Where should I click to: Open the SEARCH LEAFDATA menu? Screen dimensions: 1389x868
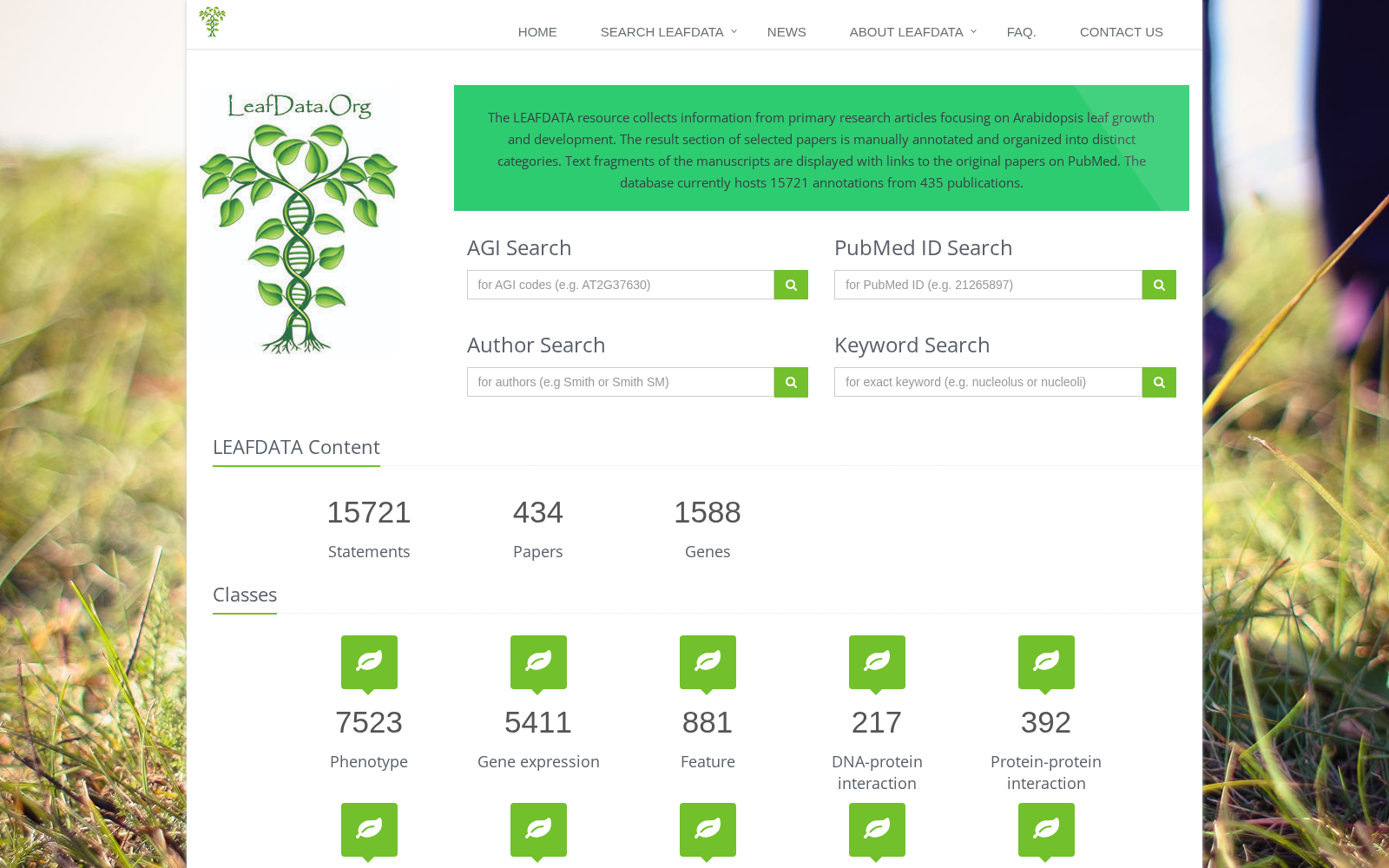click(662, 32)
